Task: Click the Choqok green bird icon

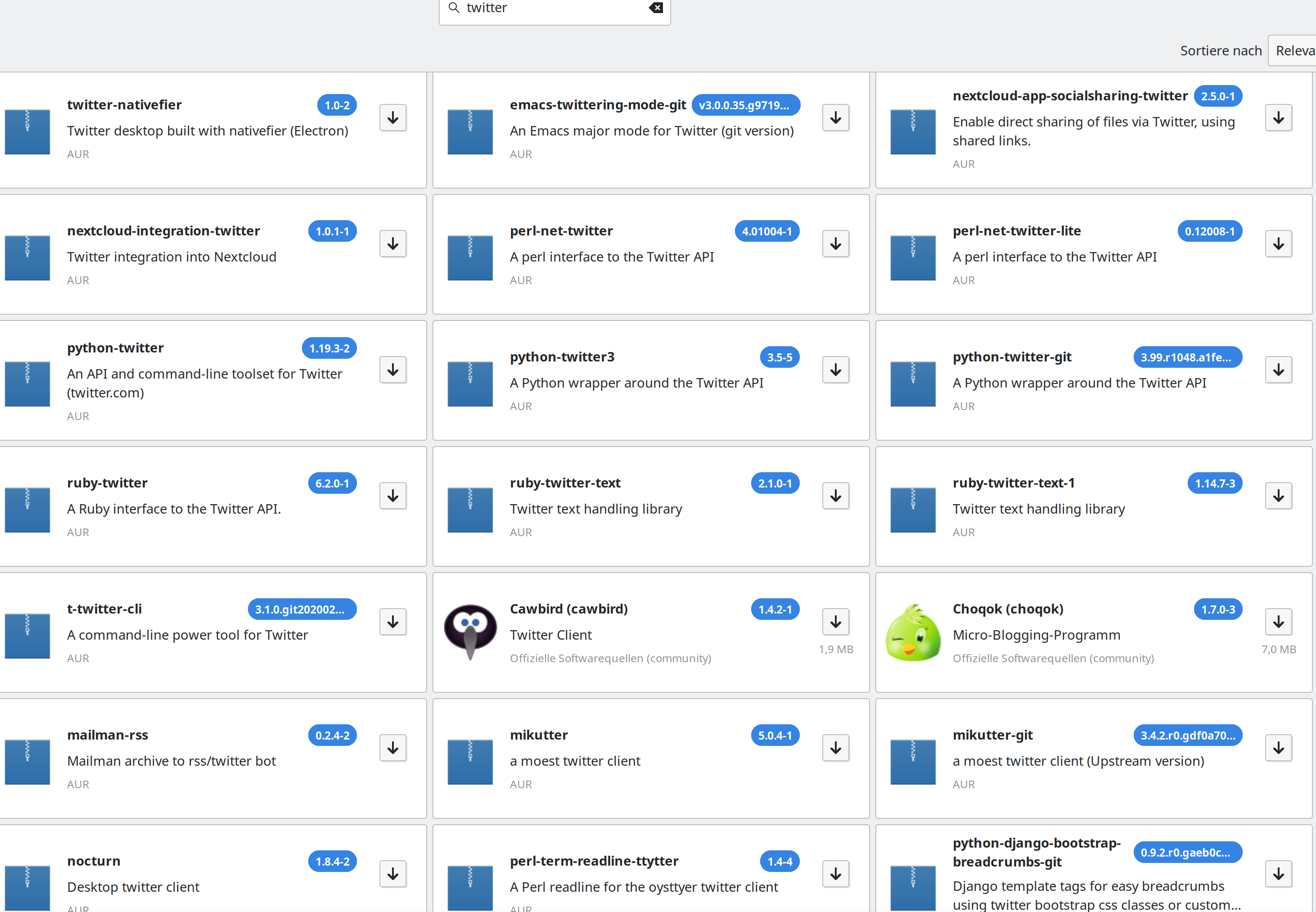Action: pos(913,632)
